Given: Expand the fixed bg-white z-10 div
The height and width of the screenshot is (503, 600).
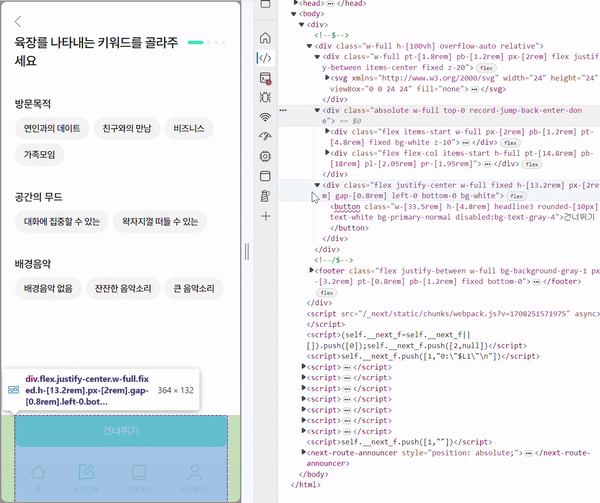Looking at the screenshot, I should pyautogui.click(x=327, y=131).
